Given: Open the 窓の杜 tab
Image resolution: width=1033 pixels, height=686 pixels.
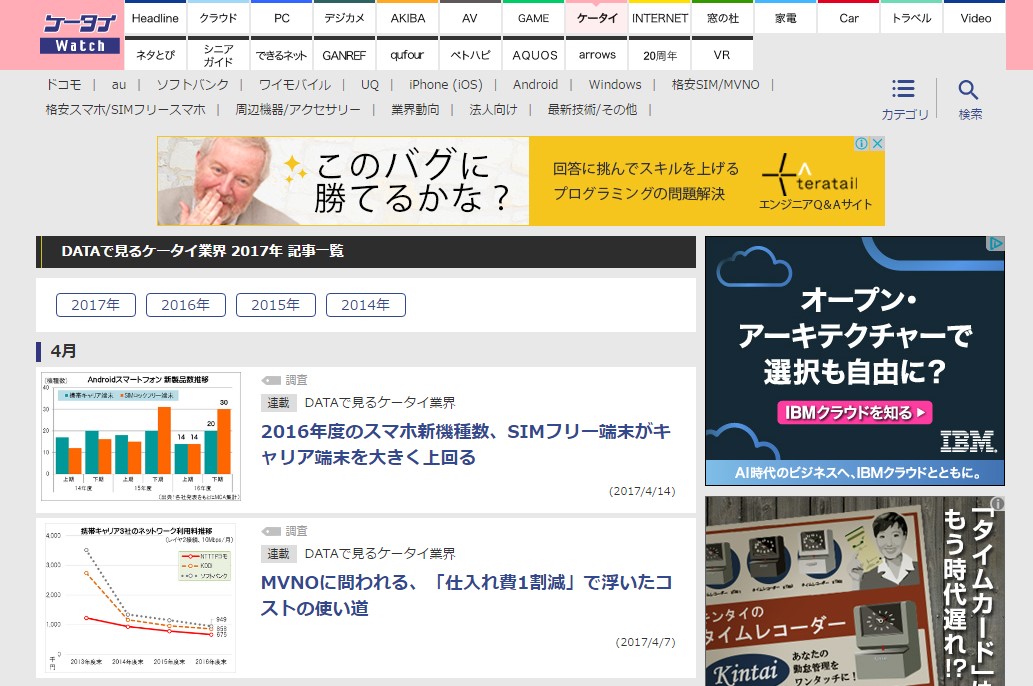Looking at the screenshot, I should (723, 18).
